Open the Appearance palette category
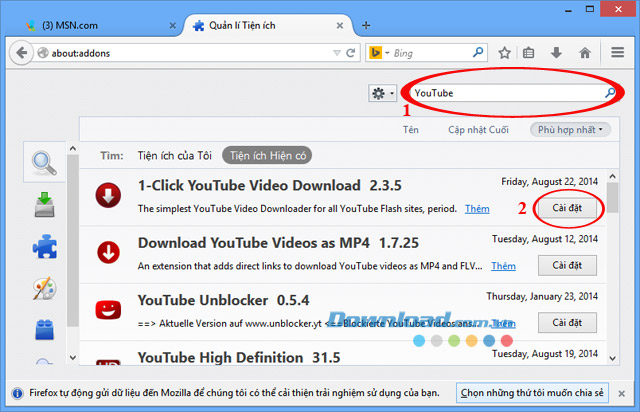Image resolution: width=640 pixels, height=412 pixels. pyautogui.click(x=44, y=288)
